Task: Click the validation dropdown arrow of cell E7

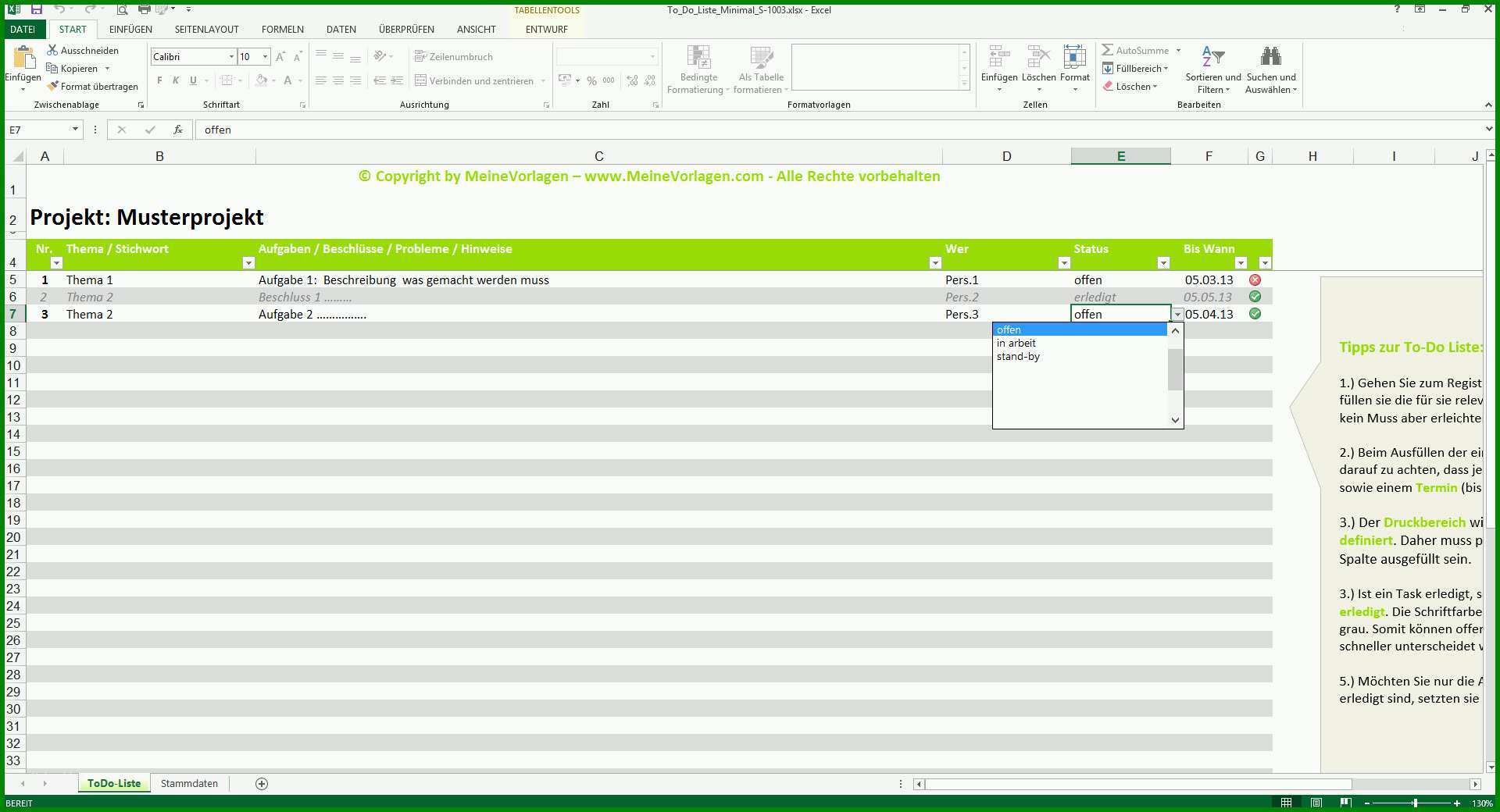Action: [1177, 314]
